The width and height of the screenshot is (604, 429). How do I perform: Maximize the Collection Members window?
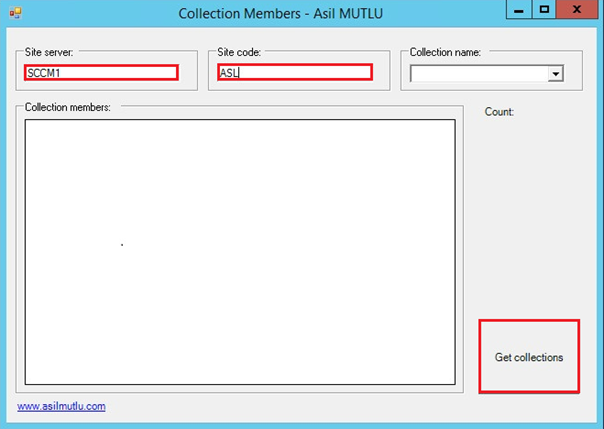pos(544,10)
